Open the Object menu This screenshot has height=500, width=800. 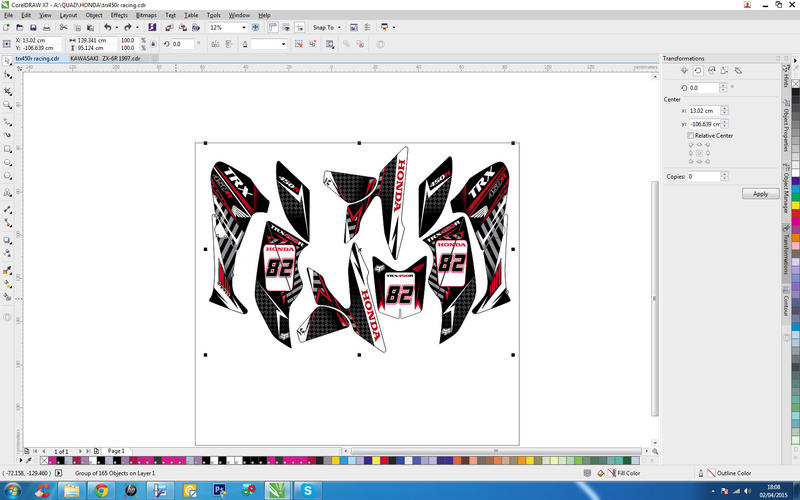pos(94,15)
